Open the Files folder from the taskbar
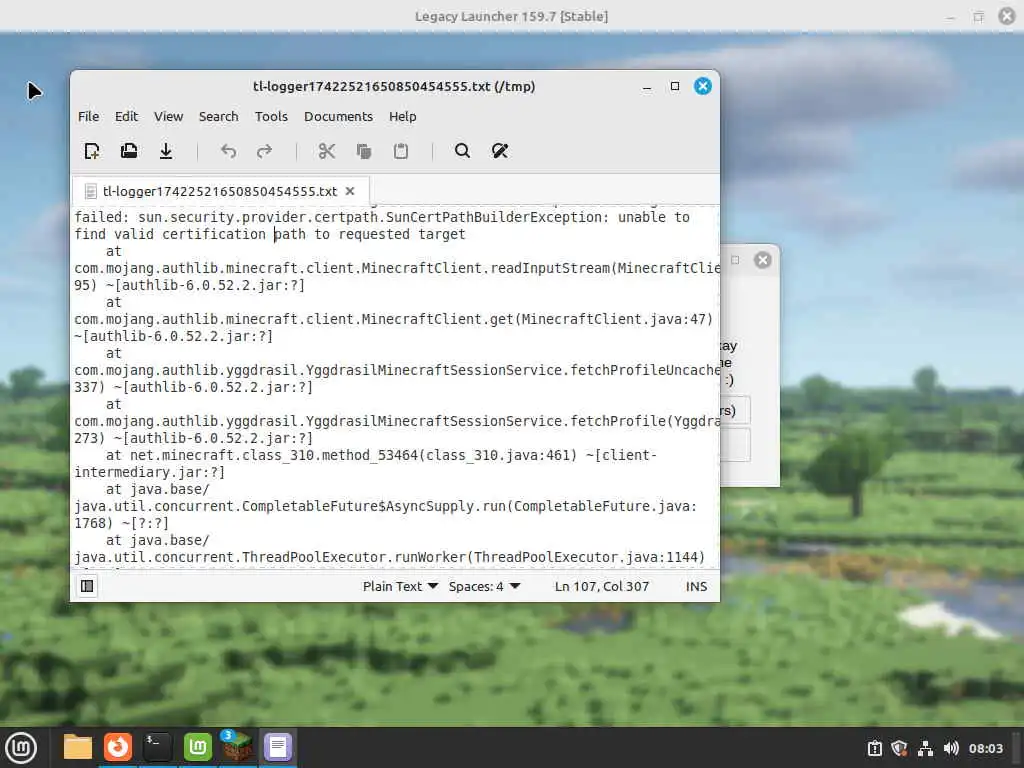This screenshot has width=1024, height=768. [x=78, y=747]
